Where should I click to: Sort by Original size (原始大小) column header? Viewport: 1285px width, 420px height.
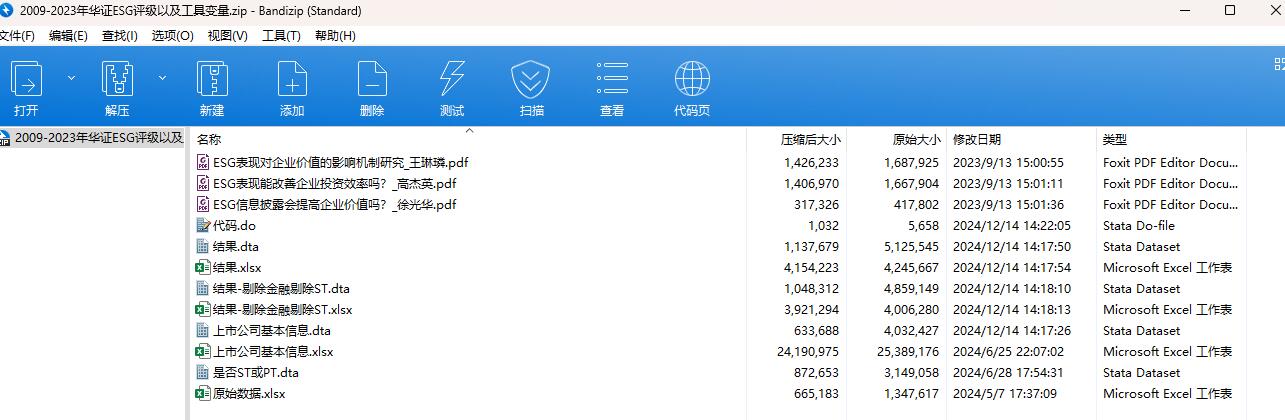pos(916,140)
